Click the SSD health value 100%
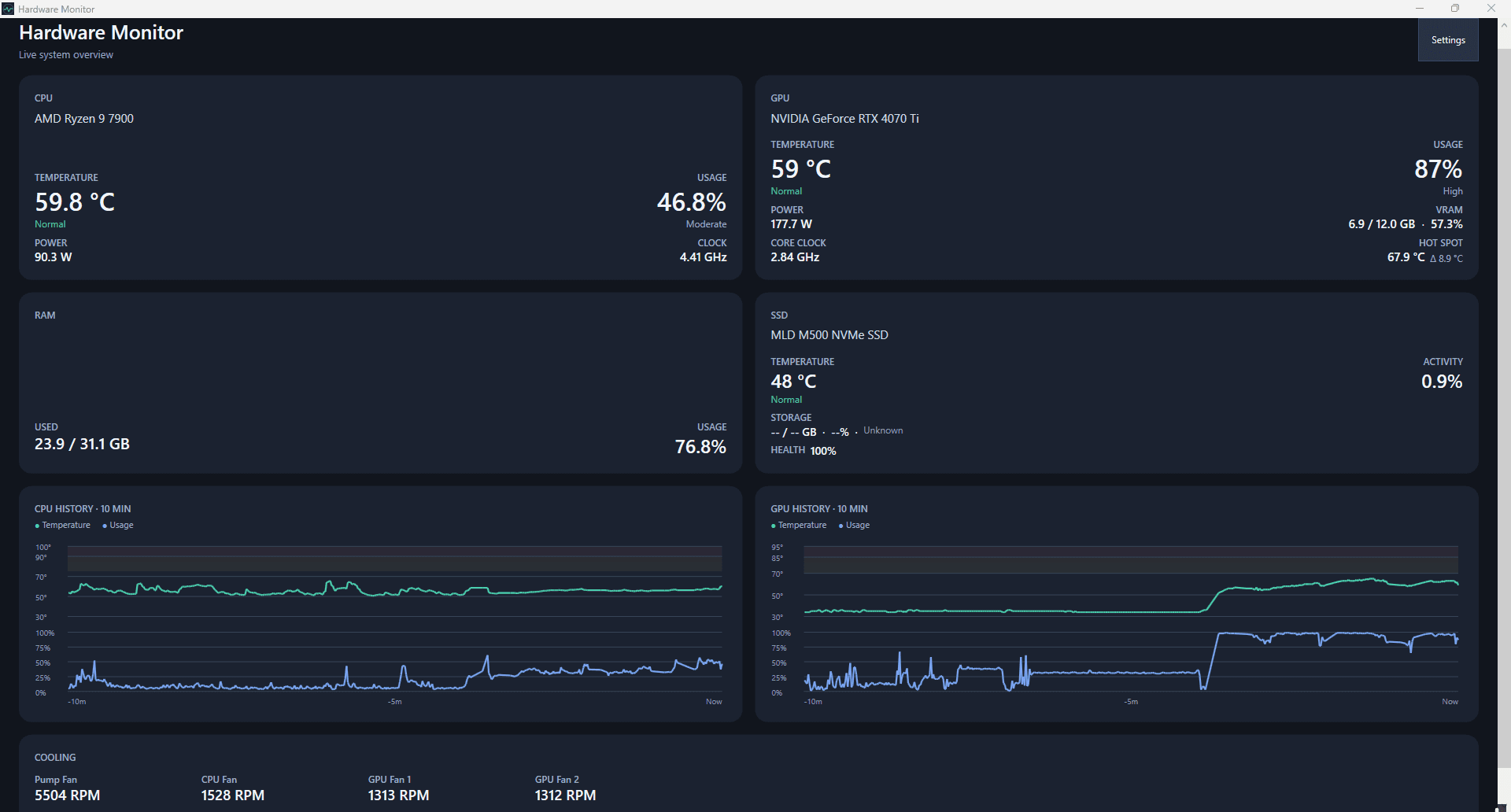Screen dimensions: 1511x812 point(823,451)
